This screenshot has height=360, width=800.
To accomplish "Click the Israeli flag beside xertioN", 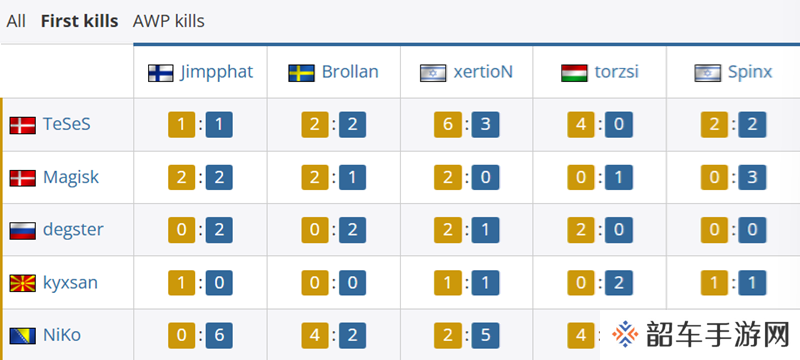I will point(433,73).
